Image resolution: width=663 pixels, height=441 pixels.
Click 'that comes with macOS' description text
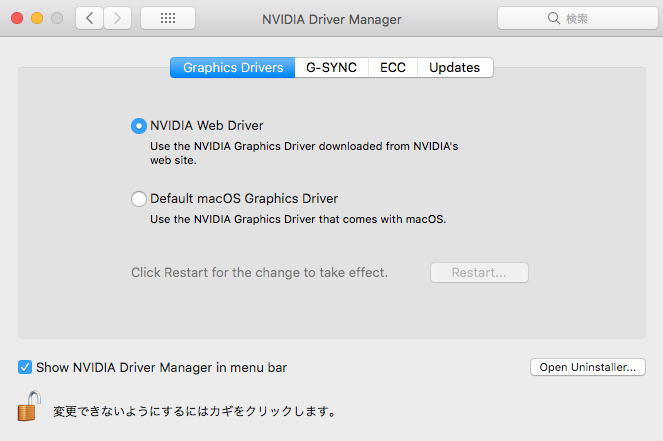pyautogui.click(x=298, y=219)
